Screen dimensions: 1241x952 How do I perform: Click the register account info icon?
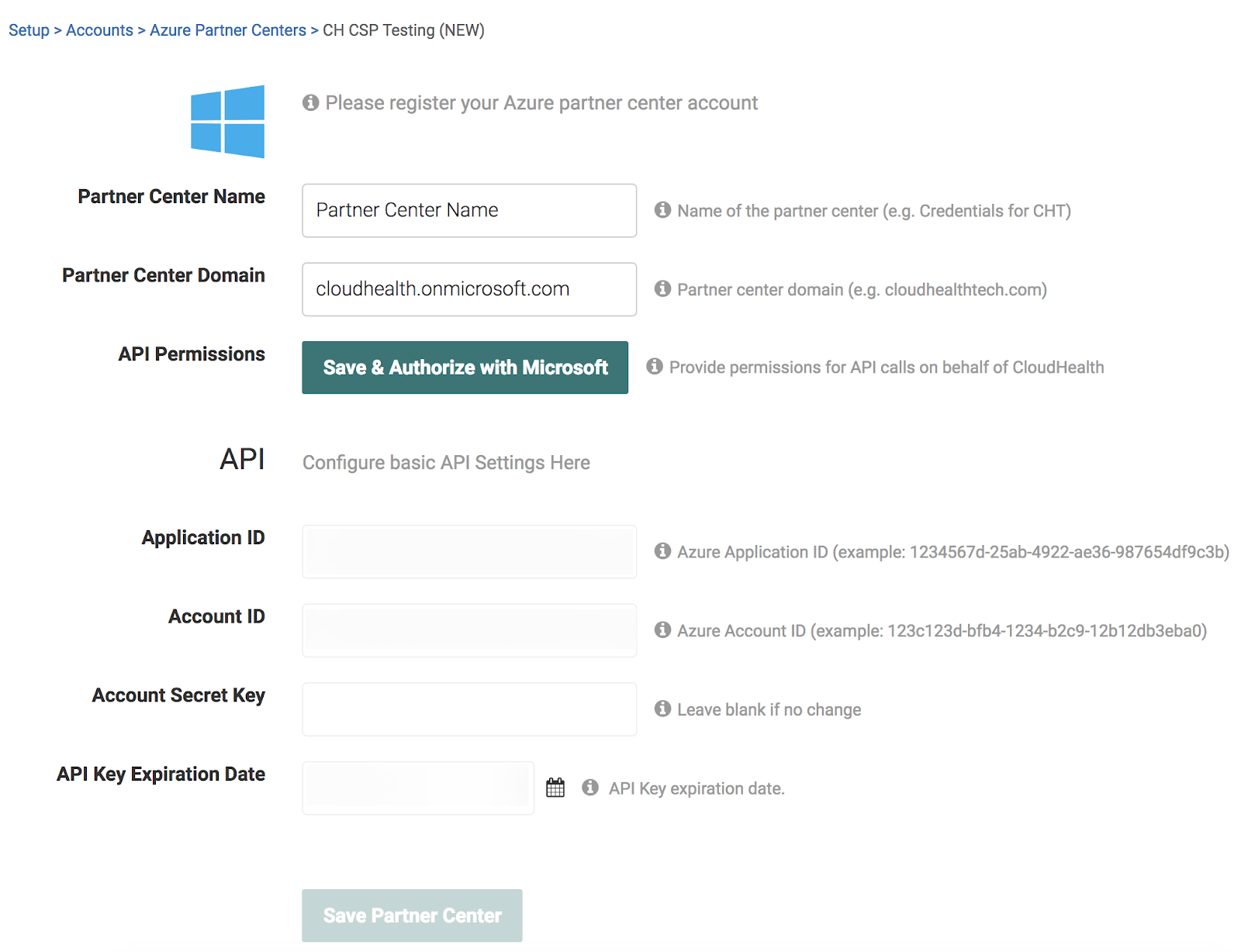(310, 102)
